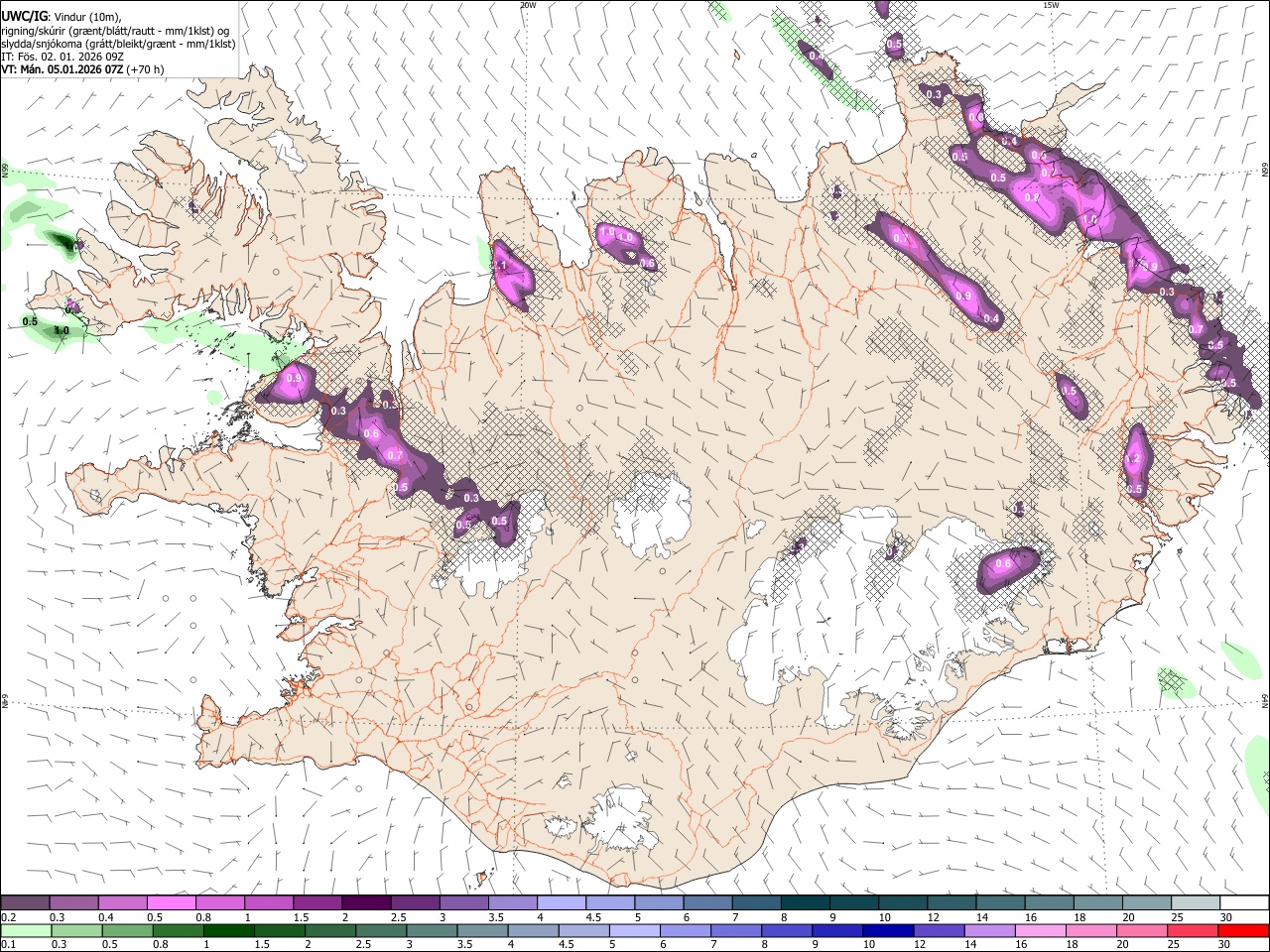
Task: Click the deep navy blue 10 swatch, lower scale
Action: click(x=887, y=930)
